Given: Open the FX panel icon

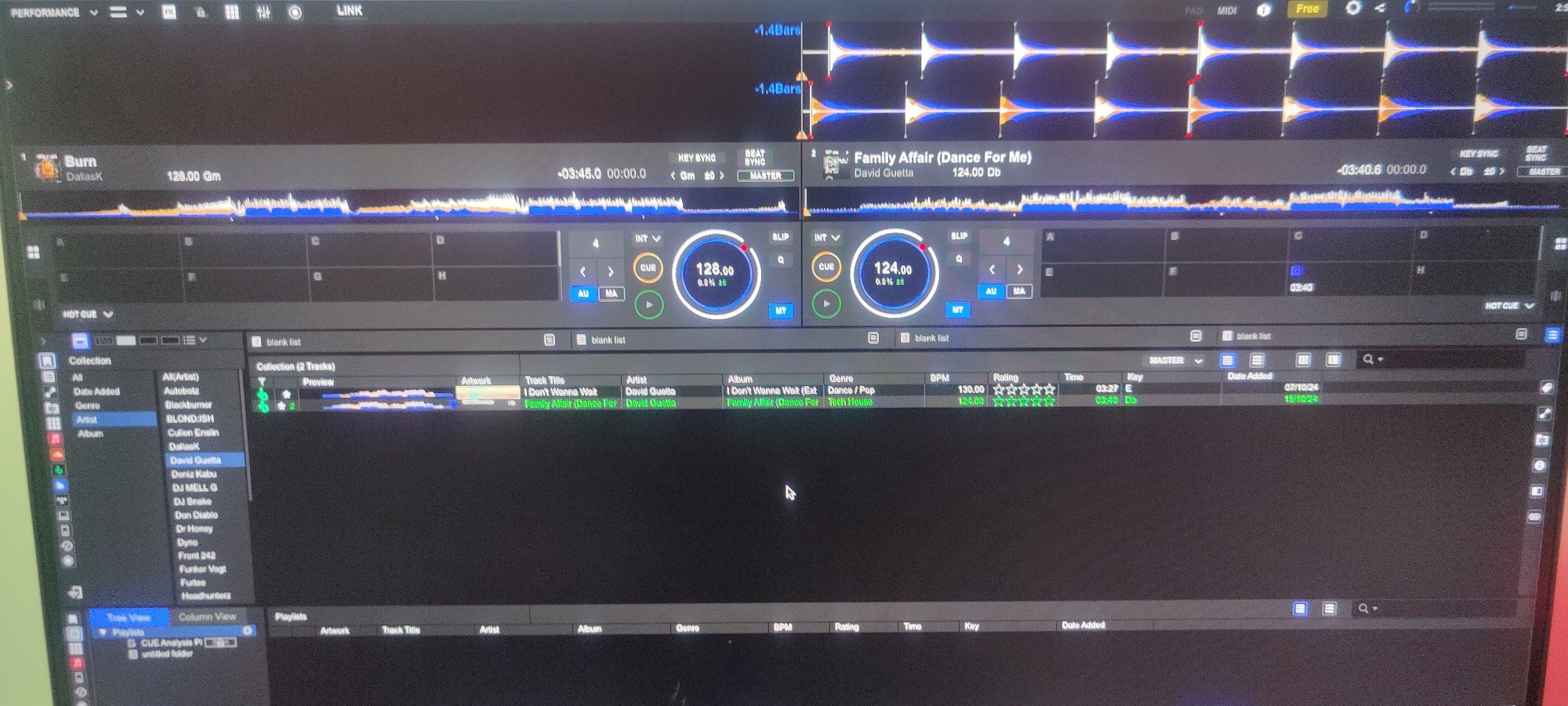Looking at the screenshot, I should 169,13.
